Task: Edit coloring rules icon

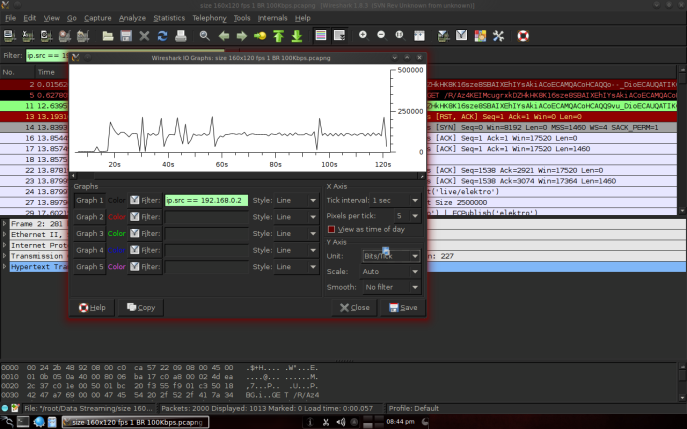Action: [x=480, y=35]
